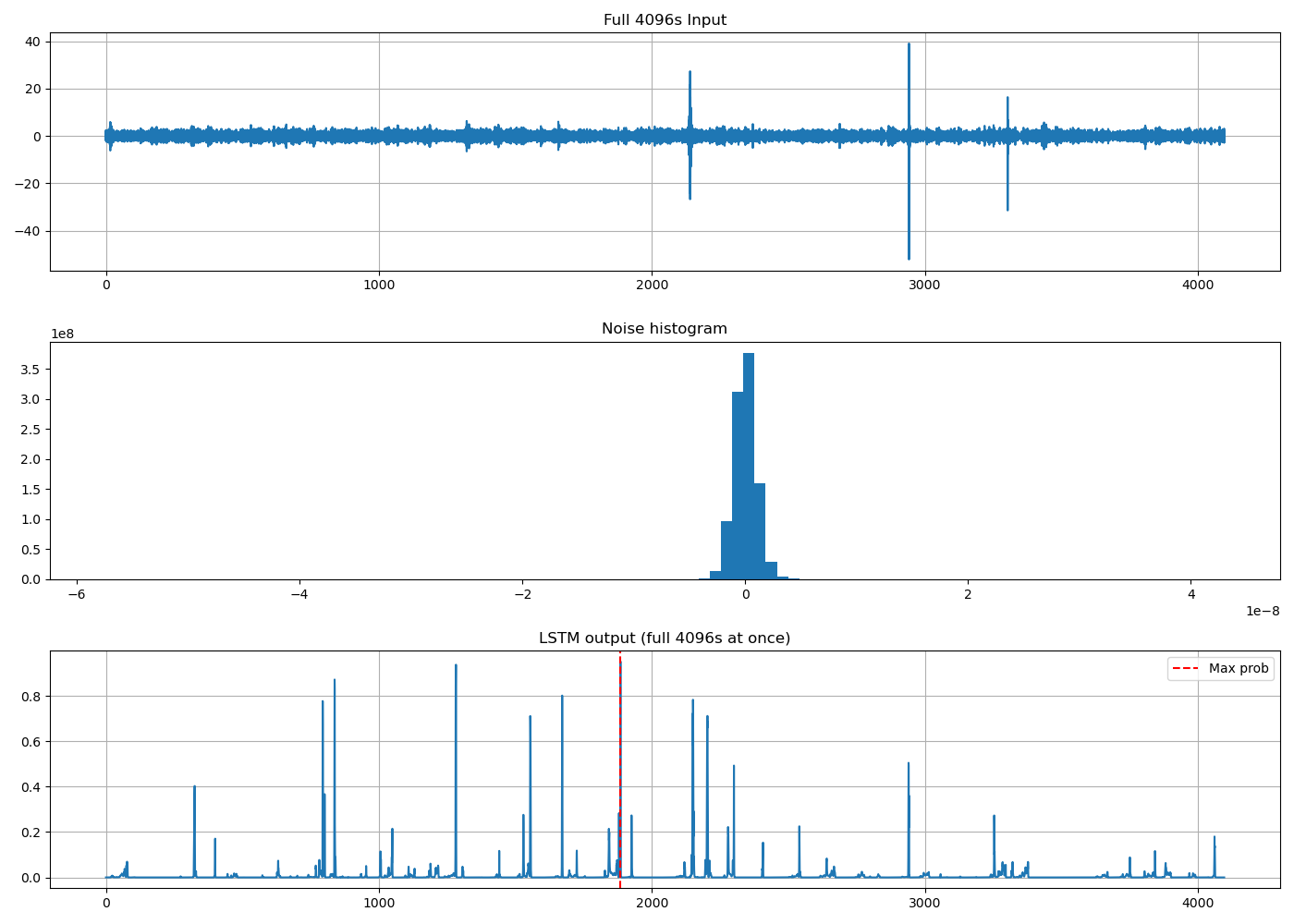Click the red dashed line sample in legend

1187,668
